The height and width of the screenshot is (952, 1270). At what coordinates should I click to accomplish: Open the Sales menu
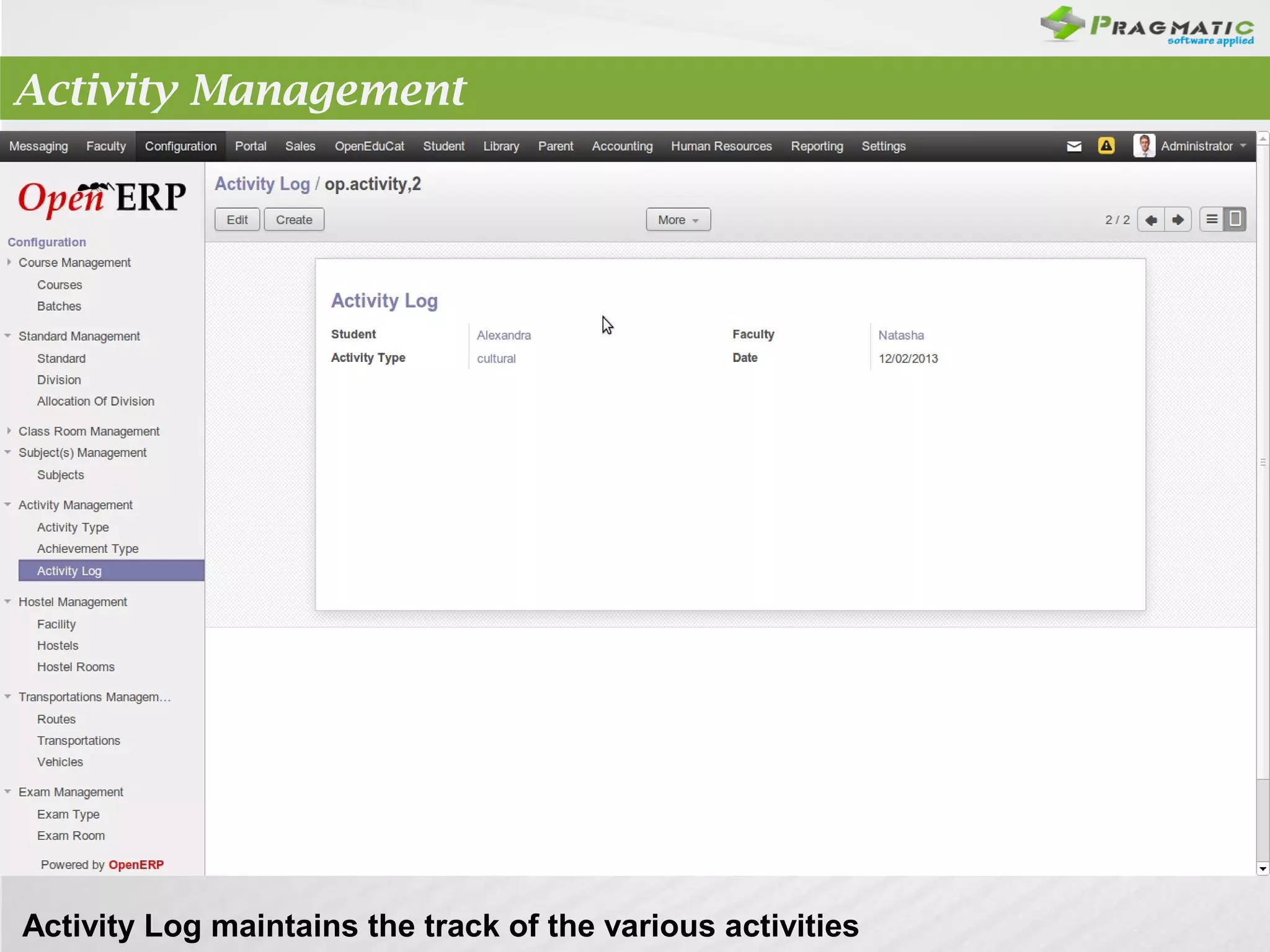tap(300, 146)
